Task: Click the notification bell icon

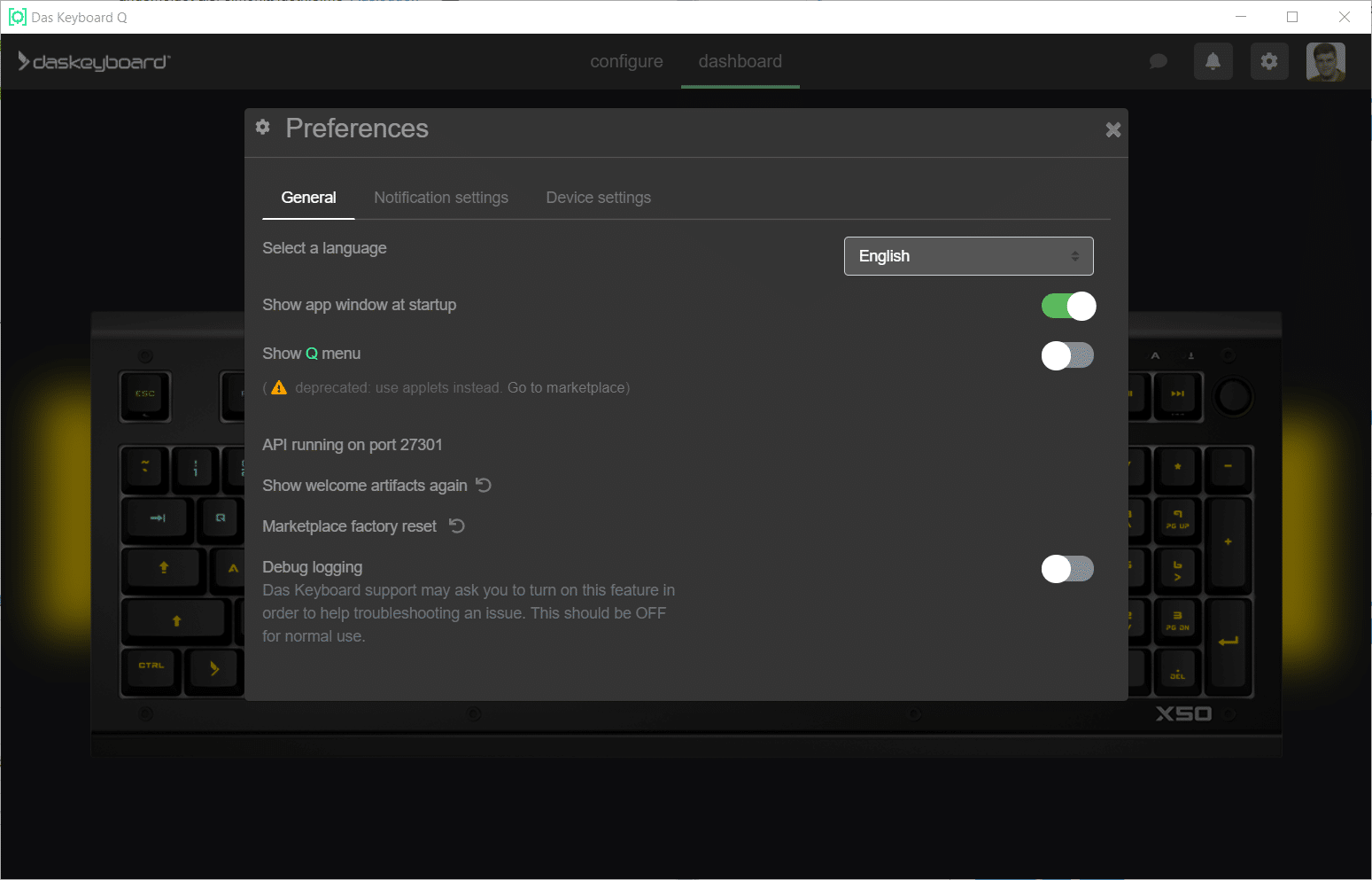Action: coord(1213,61)
